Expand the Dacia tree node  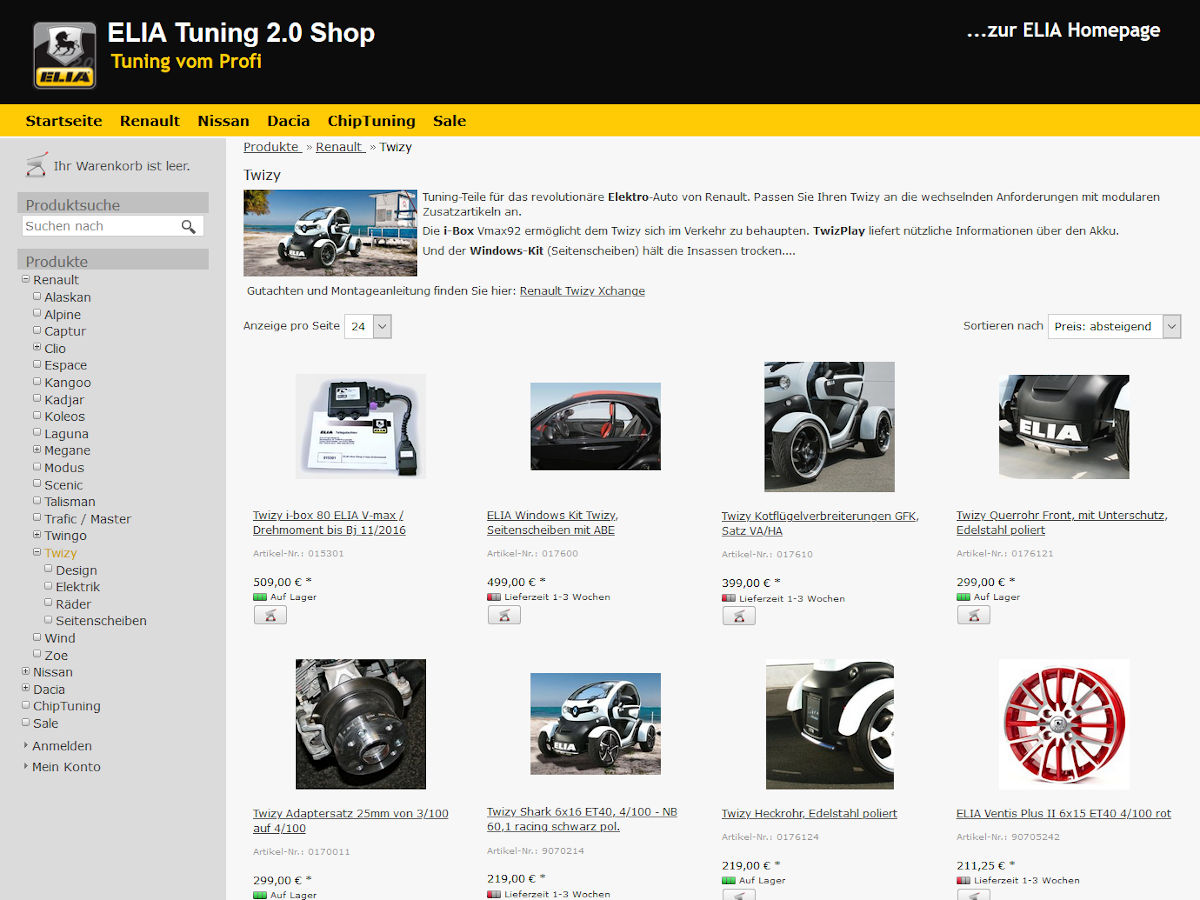click(x=26, y=689)
